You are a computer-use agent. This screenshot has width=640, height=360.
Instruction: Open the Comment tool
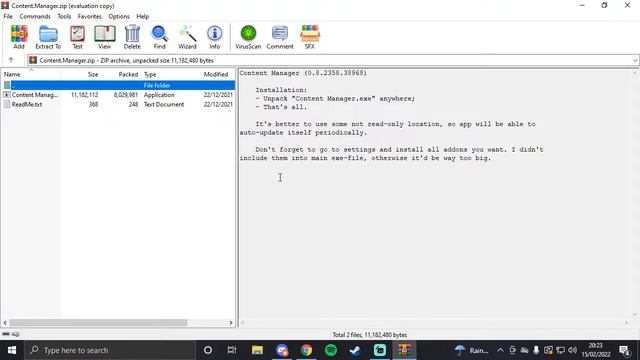280,37
